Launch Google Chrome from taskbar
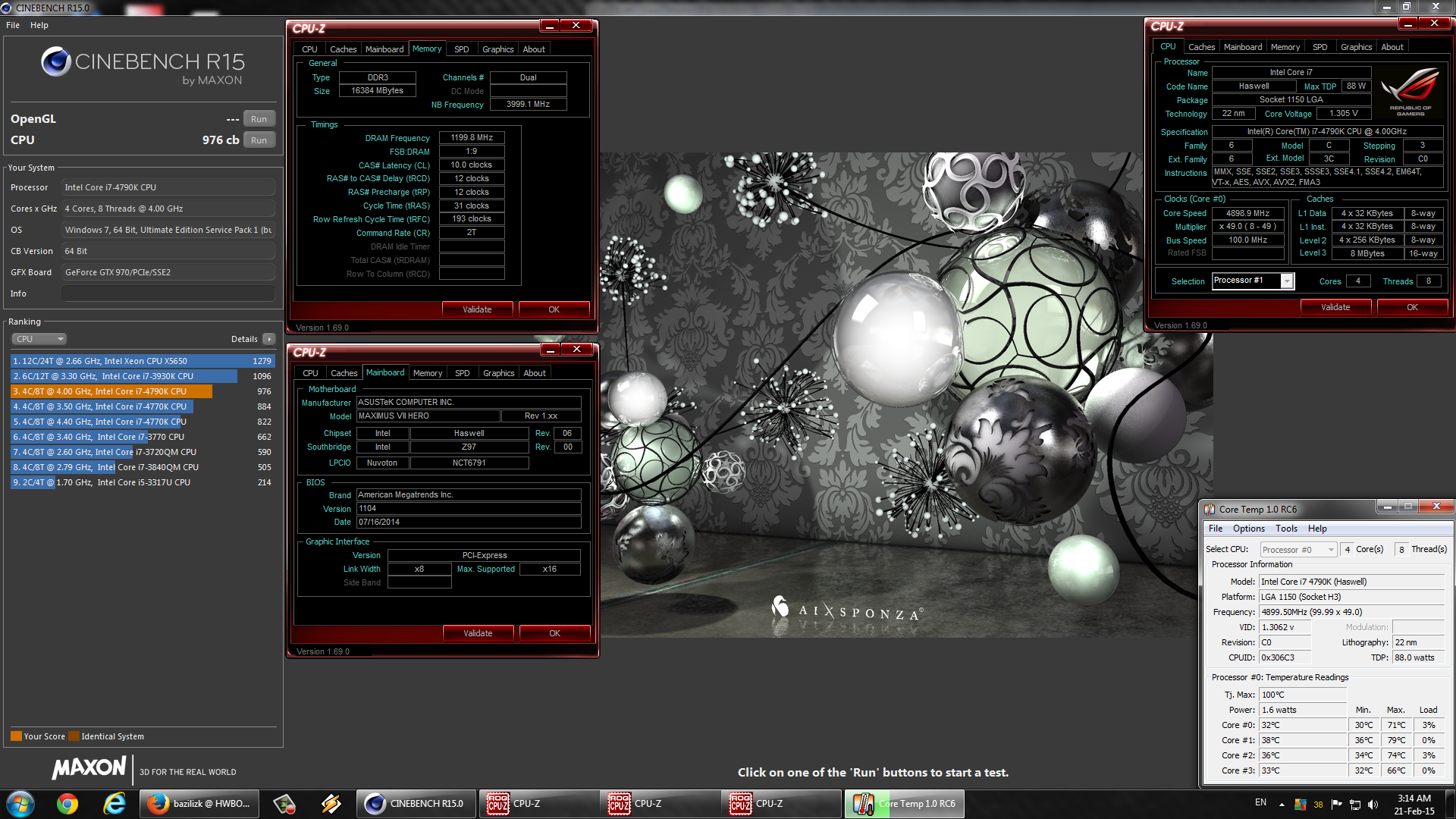This screenshot has width=1456, height=819. pyautogui.click(x=67, y=804)
